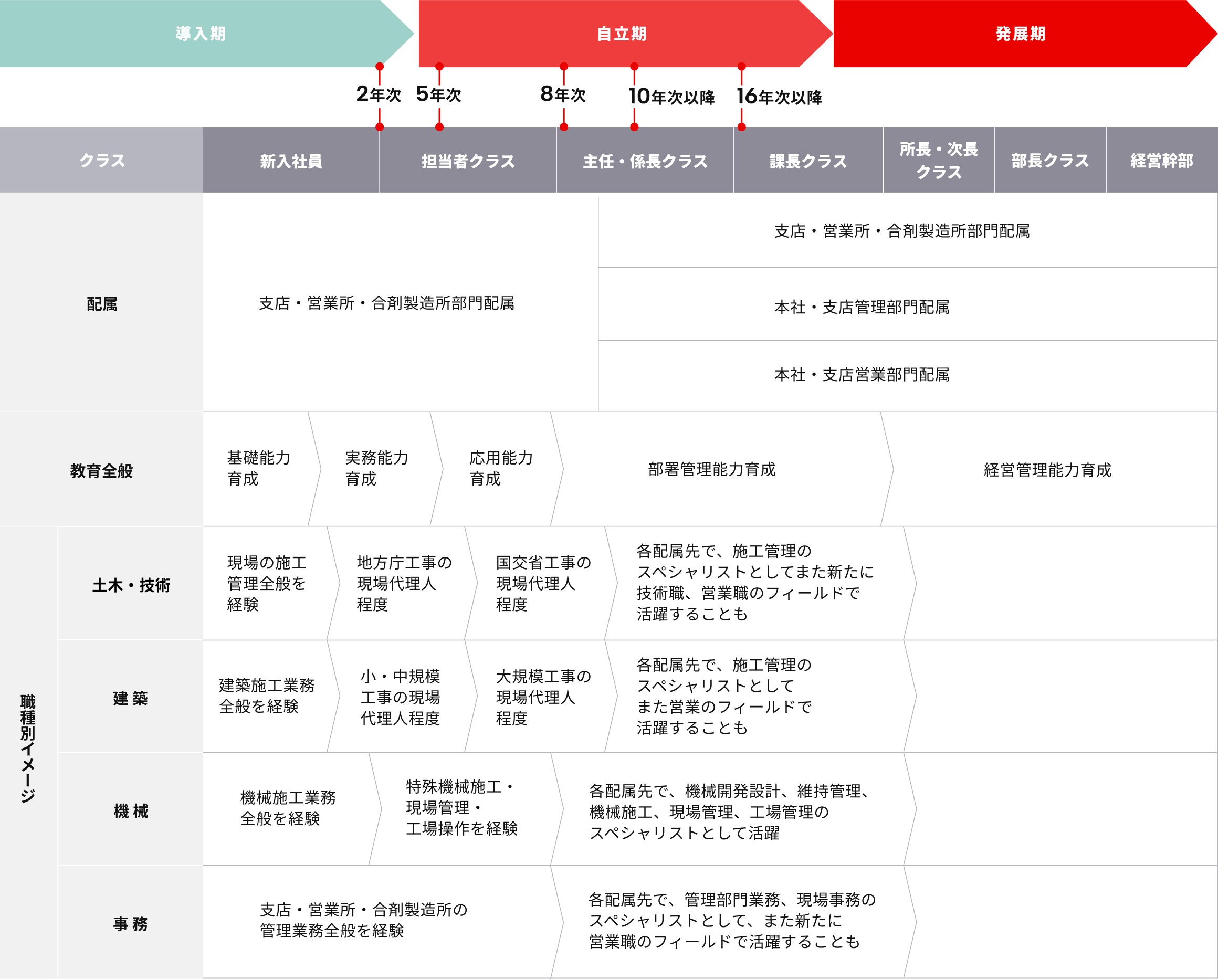Click the 配属 row label

tap(102, 304)
